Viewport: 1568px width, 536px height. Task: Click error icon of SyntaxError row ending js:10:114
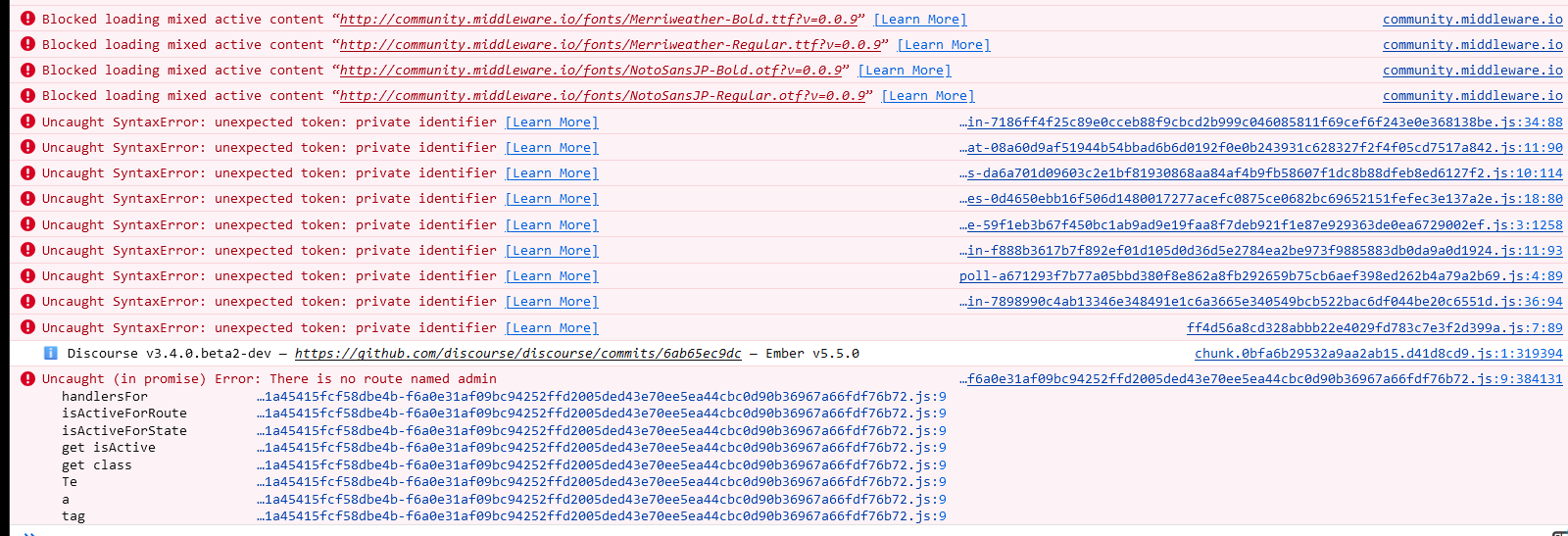tap(27, 172)
